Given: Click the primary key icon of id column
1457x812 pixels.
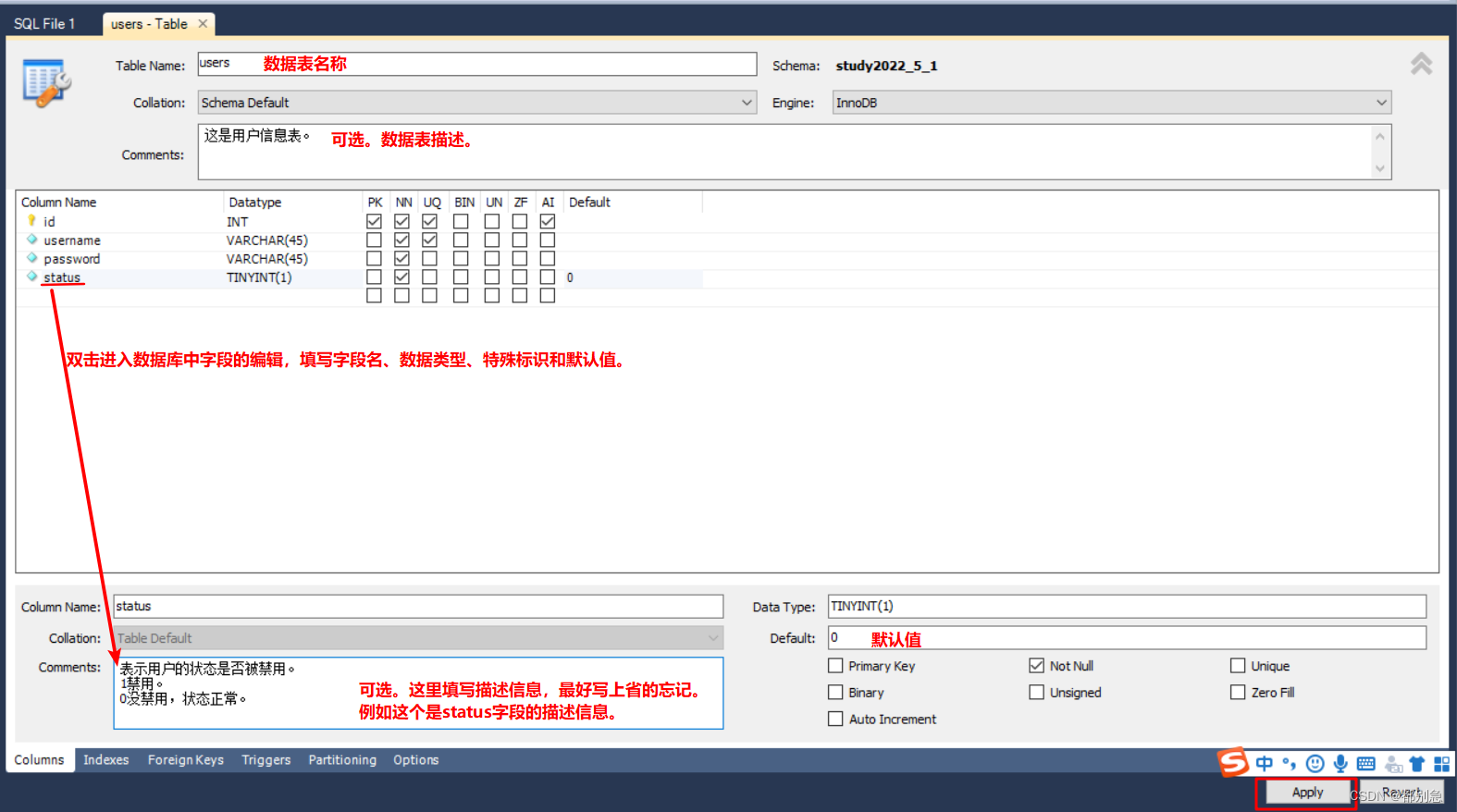Looking at the screenshot, I should [31, 221].
